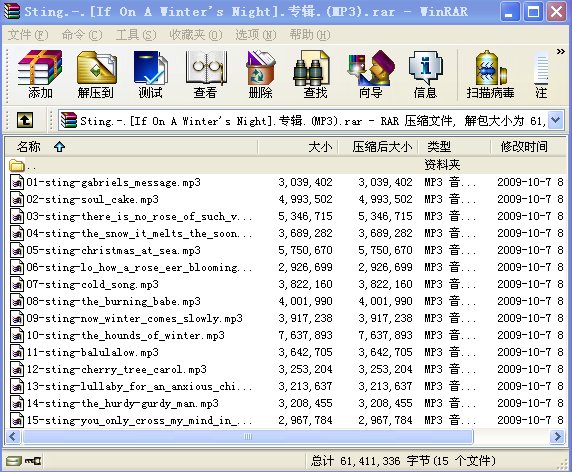This screenshot has width=572, height=472.
Task: Click the horizontal scrollbar thumb
Action: click(248, 437)
